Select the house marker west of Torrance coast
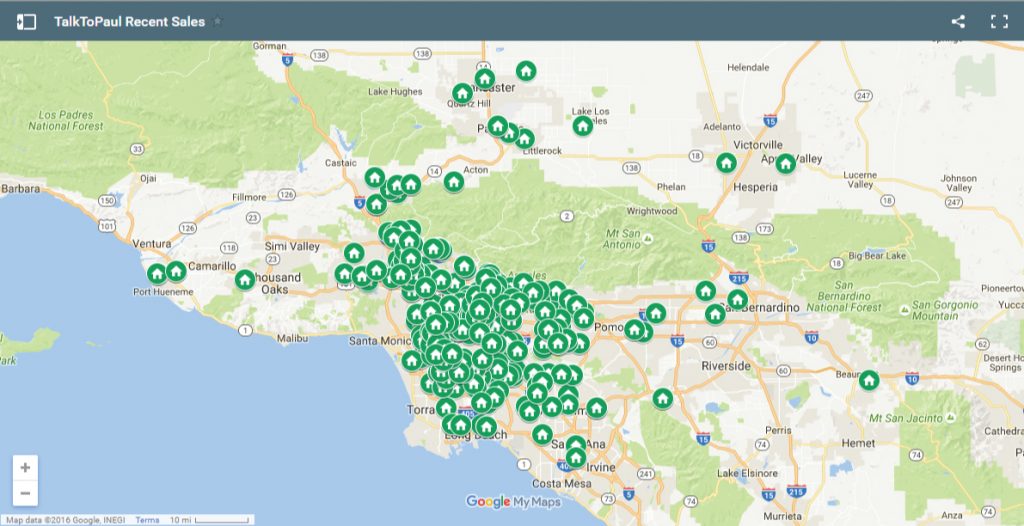1024x526 pixels. 411,360
